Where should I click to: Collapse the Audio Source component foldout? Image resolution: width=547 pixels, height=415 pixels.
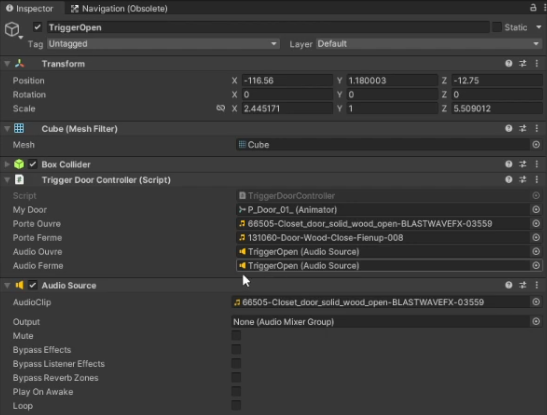tap(7, 286)
